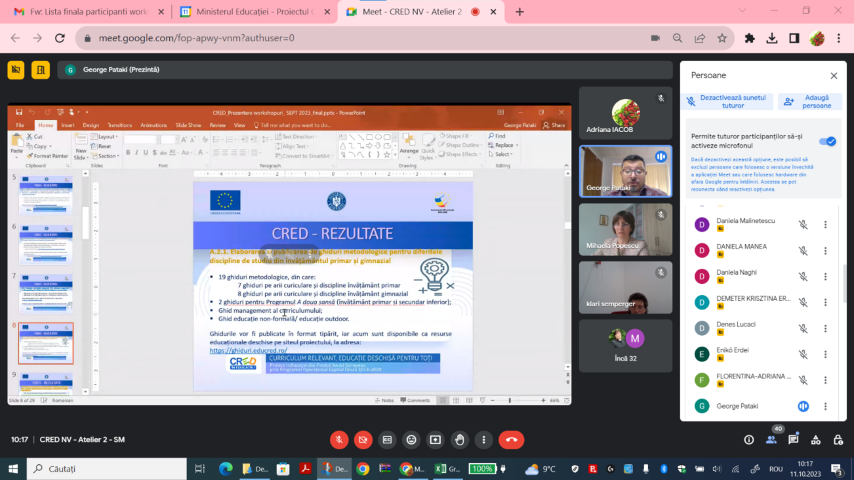Toggle the allow participants microphone switch
The image size is (854, 480).
pyautogui.click(x=827, y=141)
